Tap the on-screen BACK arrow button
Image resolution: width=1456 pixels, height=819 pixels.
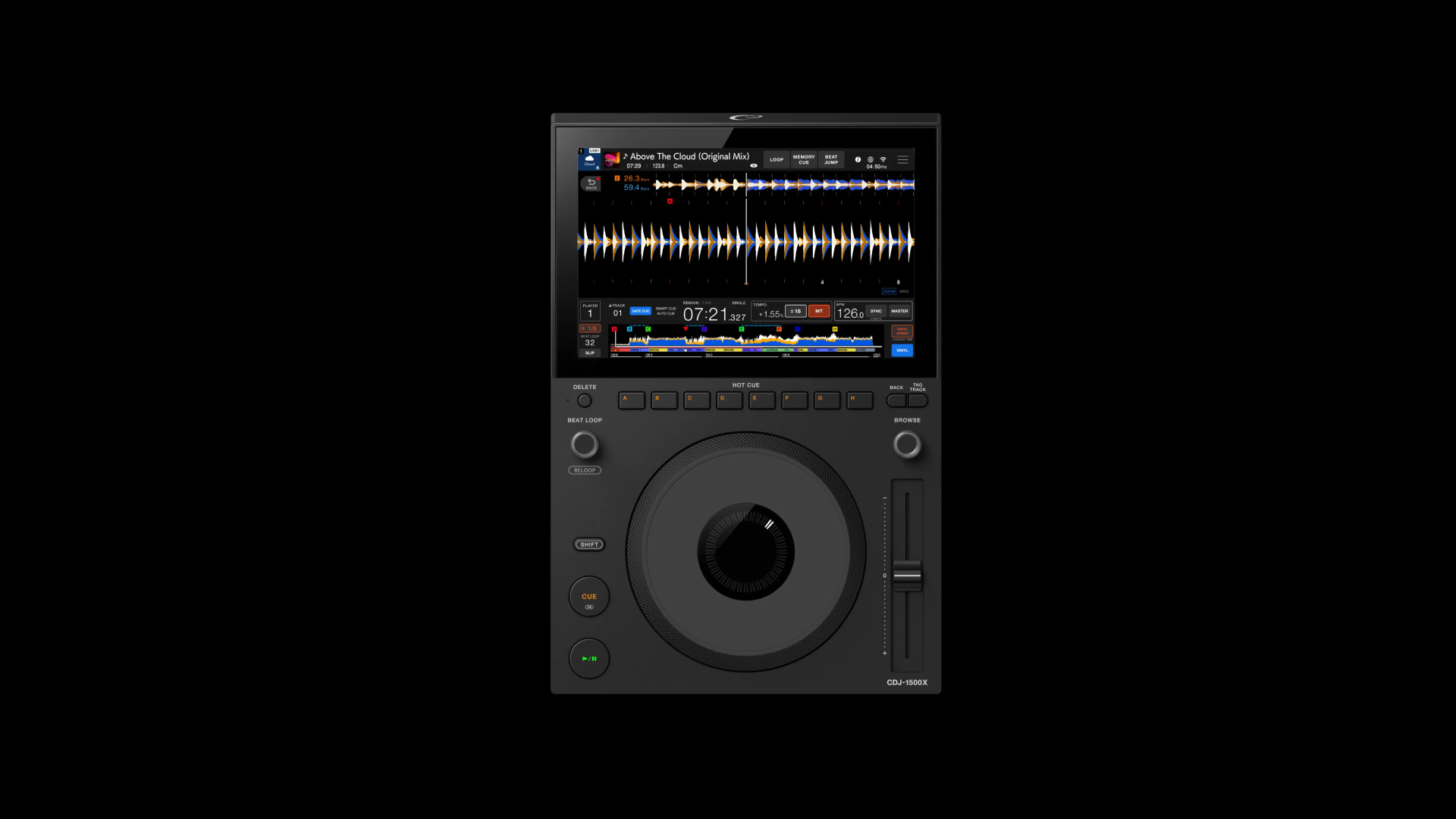(x=591, y=183)
